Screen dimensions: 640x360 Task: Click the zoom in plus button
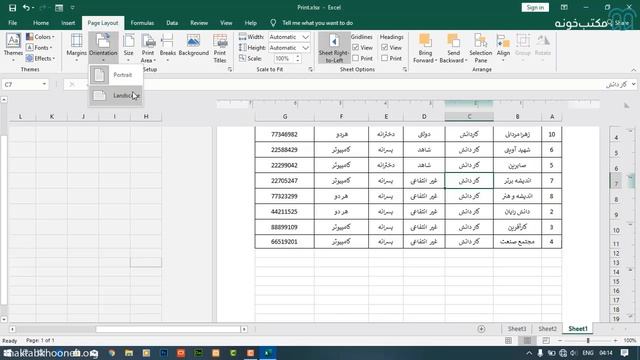click(x=615, y=340)
